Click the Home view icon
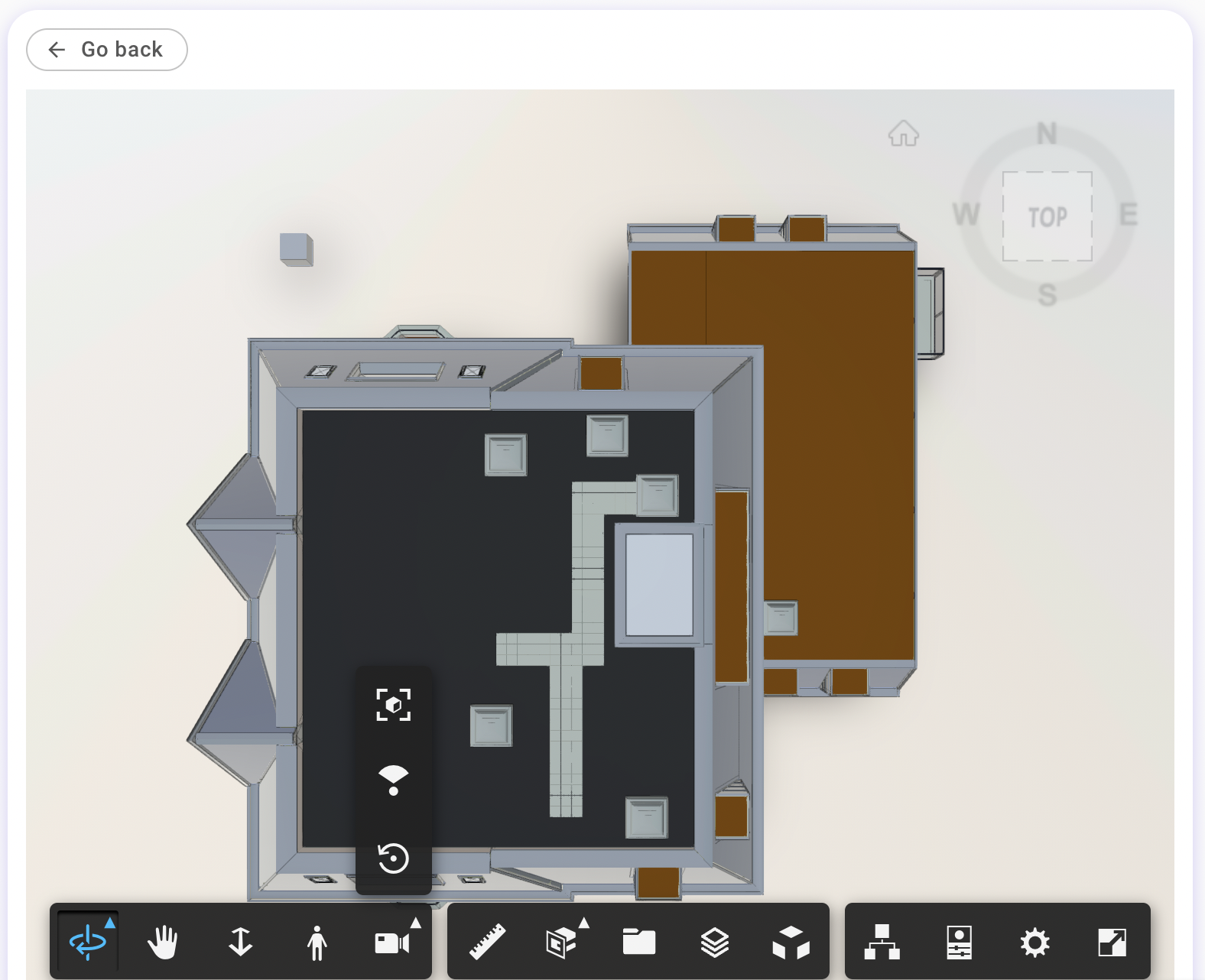Image resolution: width=1205 pixels, height=980 pixels. click(904, 134)
